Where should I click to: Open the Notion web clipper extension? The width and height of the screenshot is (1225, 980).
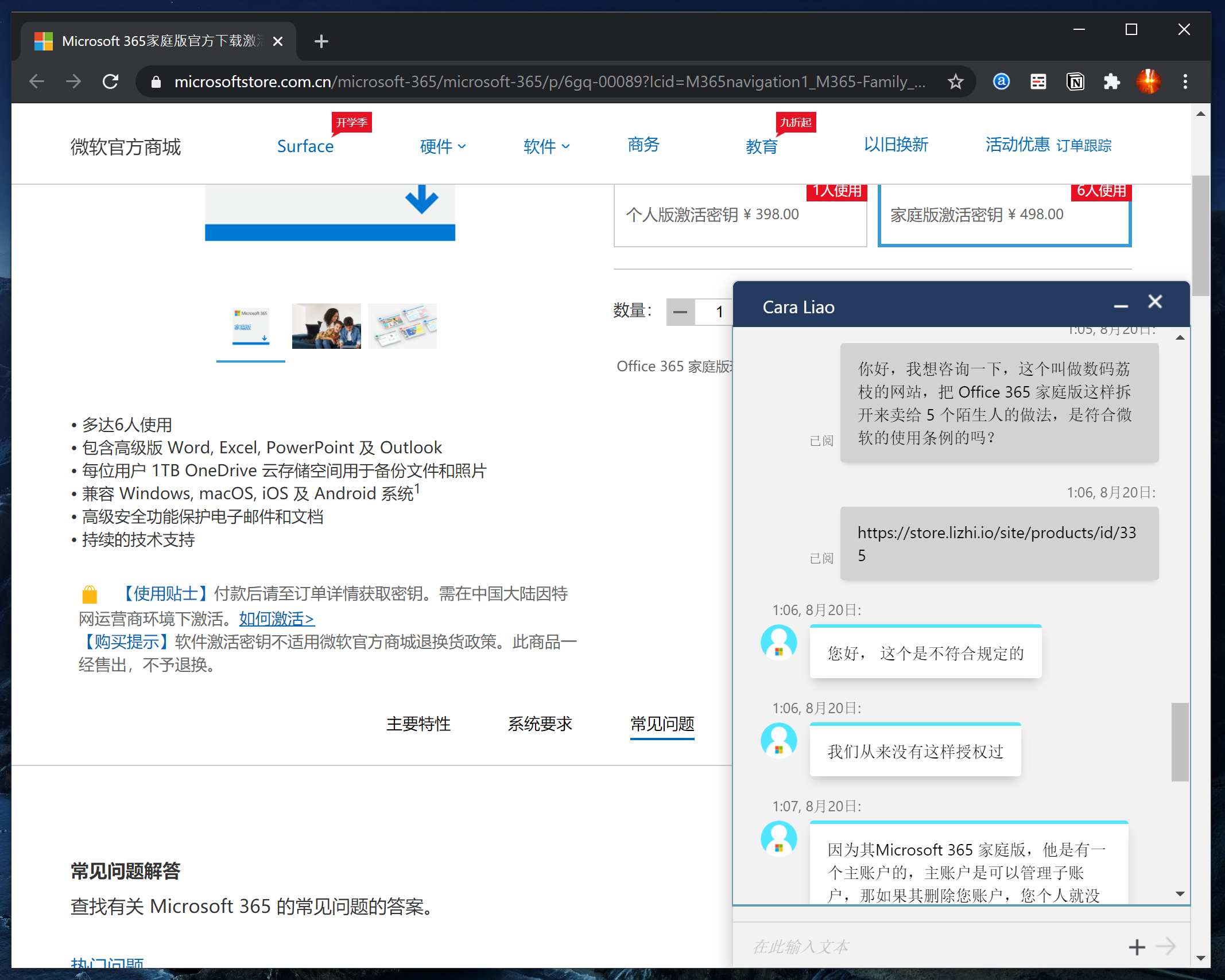click(1075, 82)
